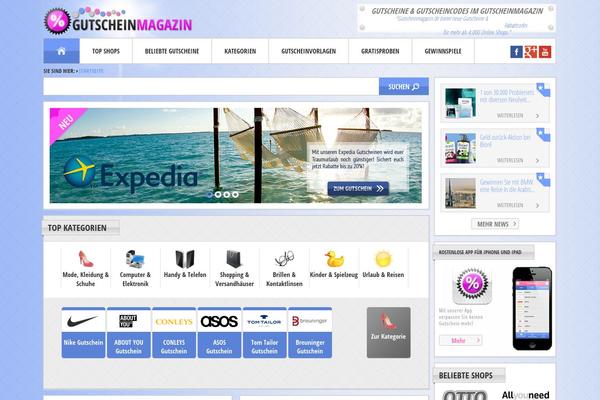Click the Tom Tailor Gutschein label

(x=264, y=346)
